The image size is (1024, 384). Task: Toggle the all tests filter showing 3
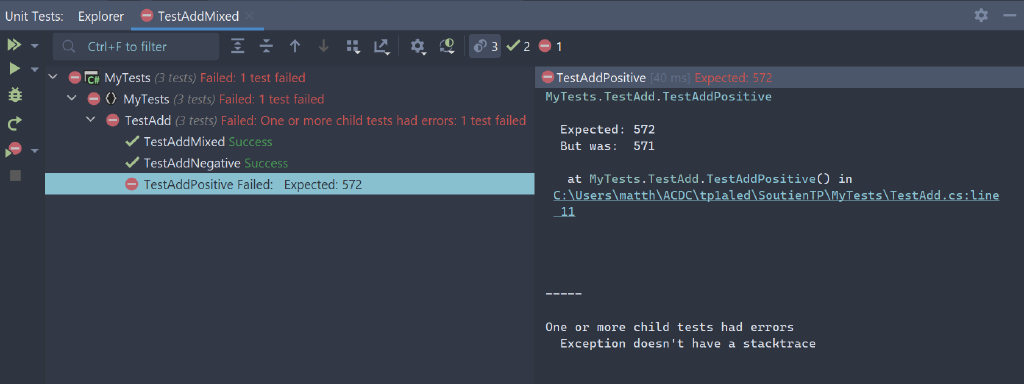click(485, 46)
